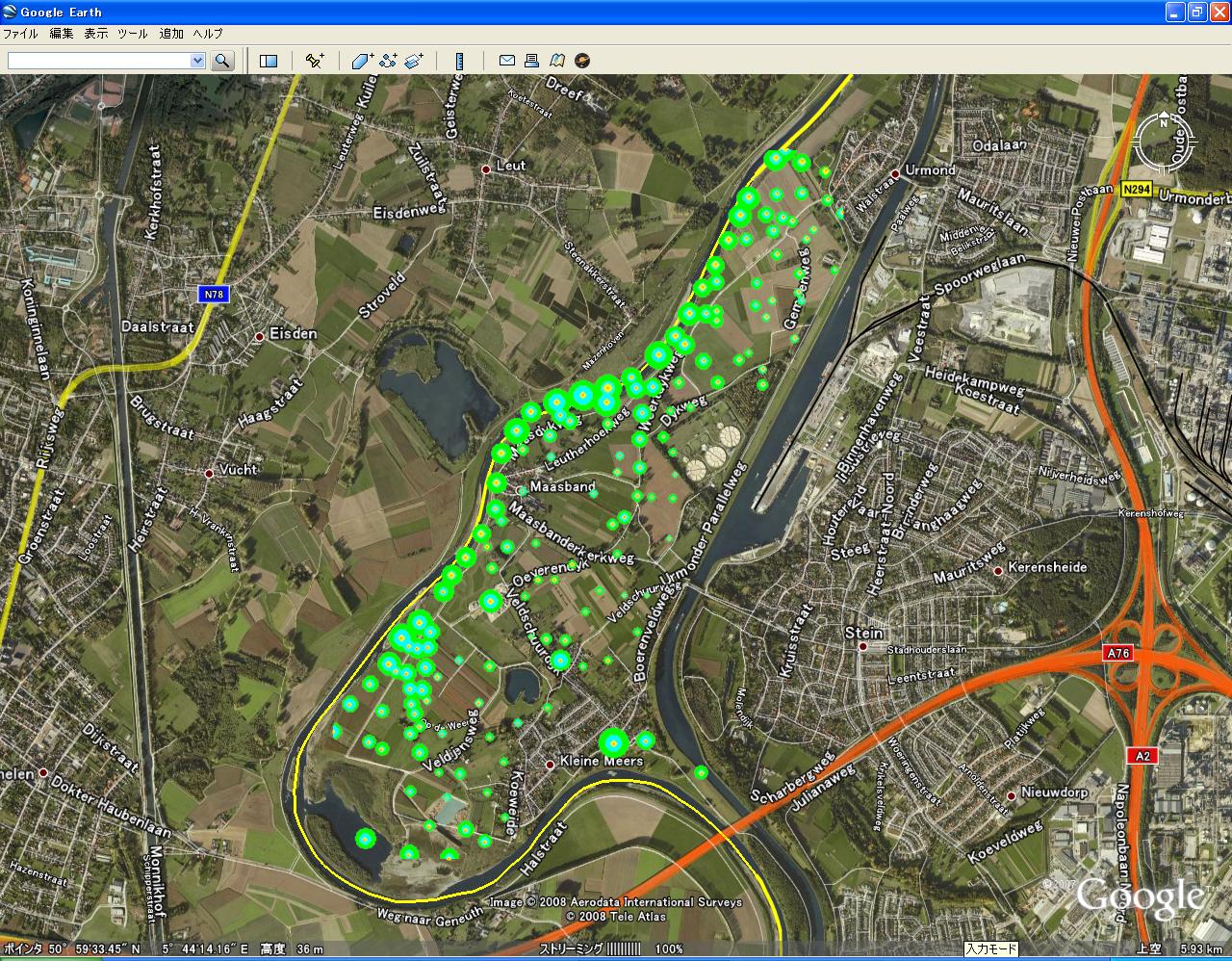This screenshot has height=961, width=1232.
Task: Select the Add Path tool
Action: [x=388, y=61]
